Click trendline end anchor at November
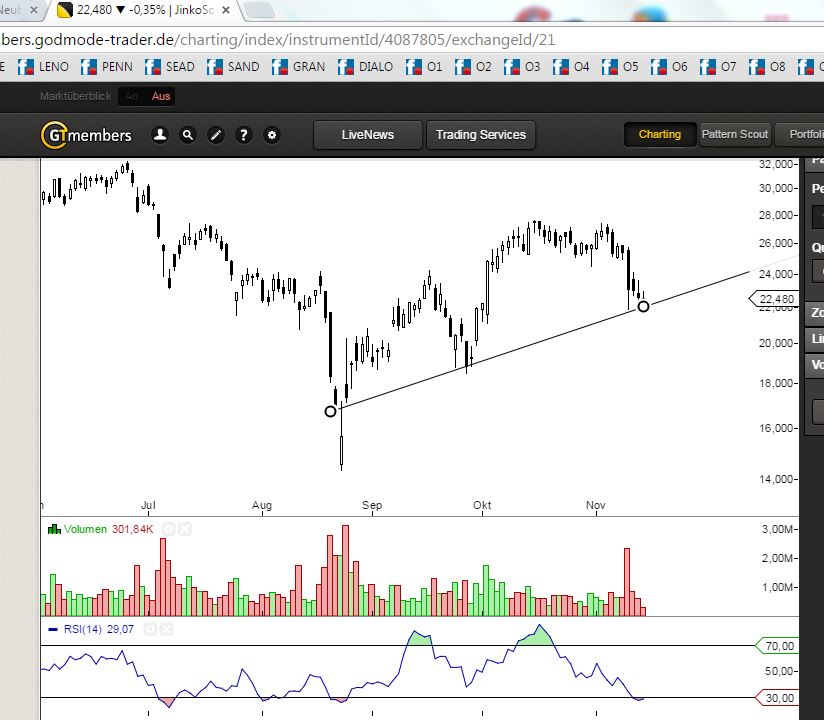 pos(643,306)
